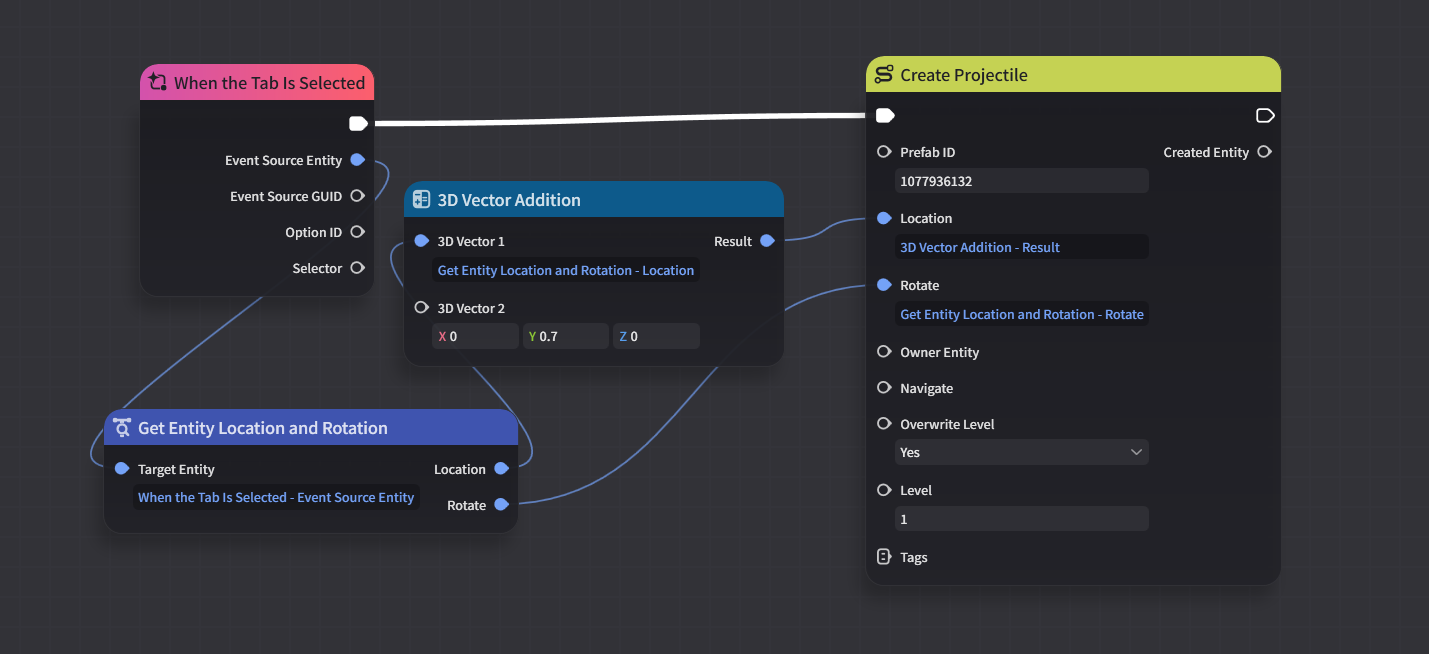Viewport: 1429px width, 654px height.
Task: Click the 3D Vector 1 input pin
Action: point(421,241)
